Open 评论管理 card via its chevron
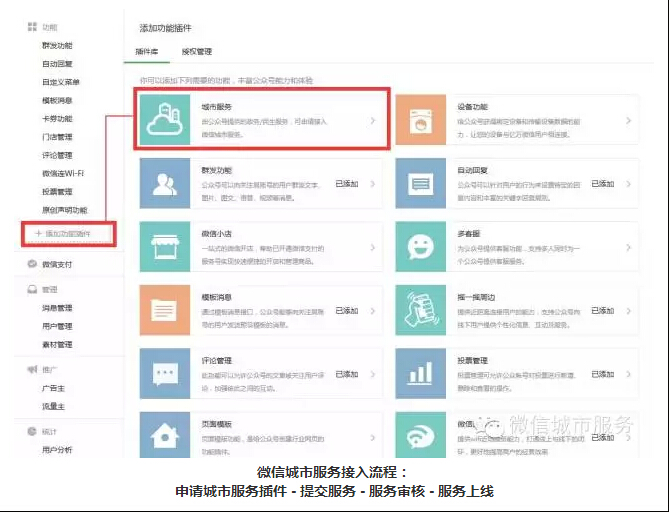The width and height of the screenshot is (669, 512). pyautogui.click(x=372, y=374)
